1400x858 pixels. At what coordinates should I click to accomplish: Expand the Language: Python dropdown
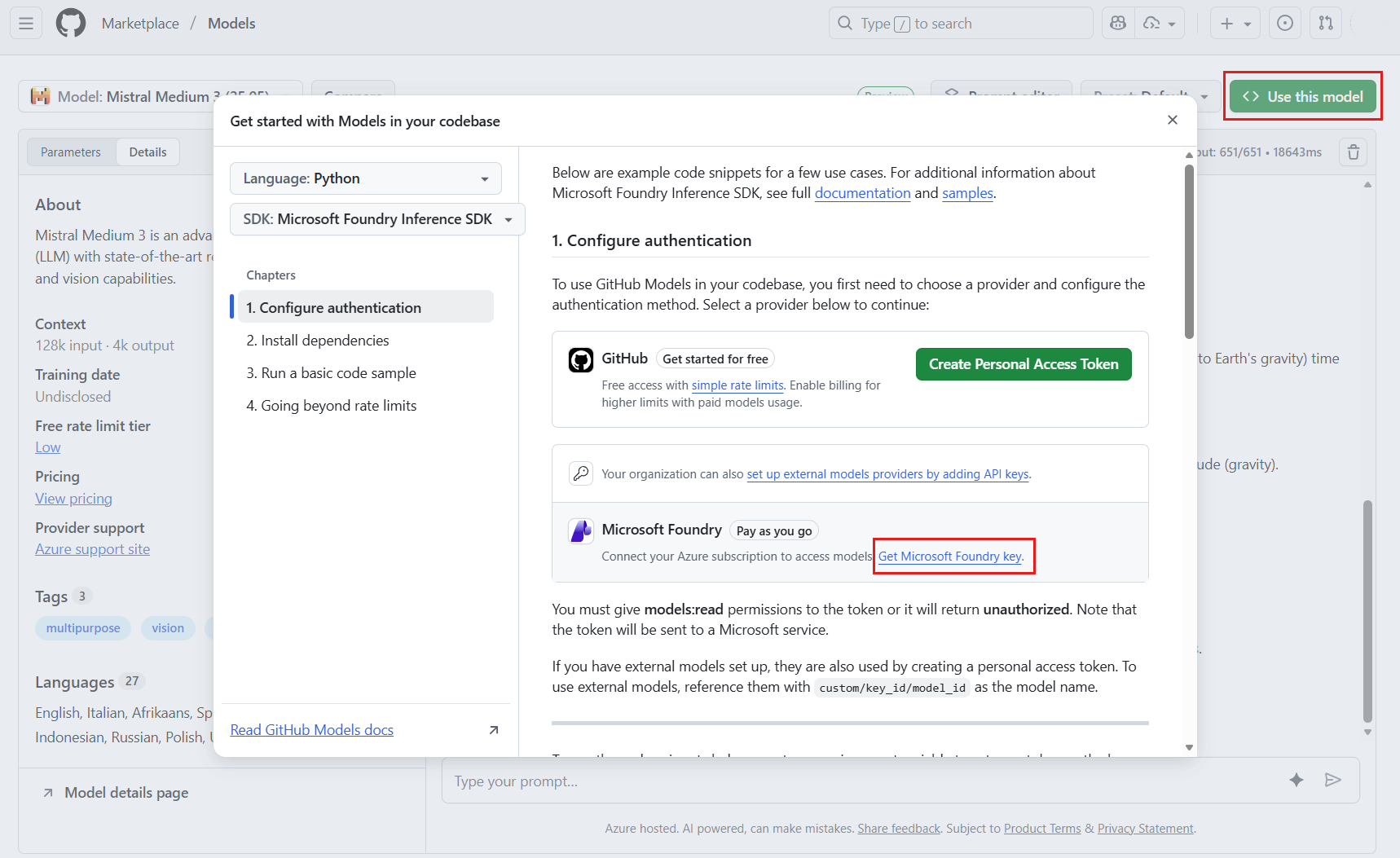366,178
